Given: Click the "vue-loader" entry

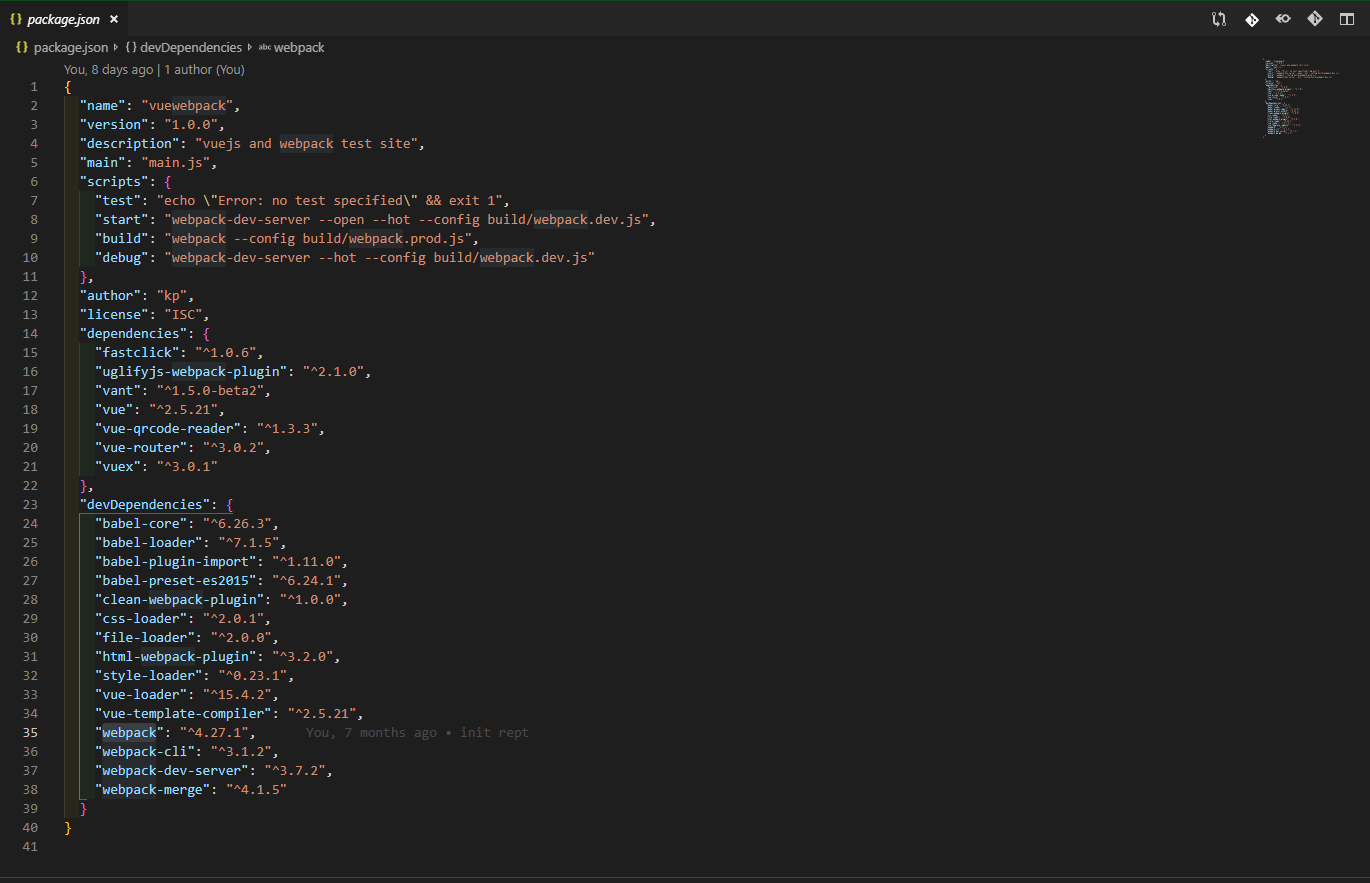Looking at the screenshot, I should coord(141,695).
